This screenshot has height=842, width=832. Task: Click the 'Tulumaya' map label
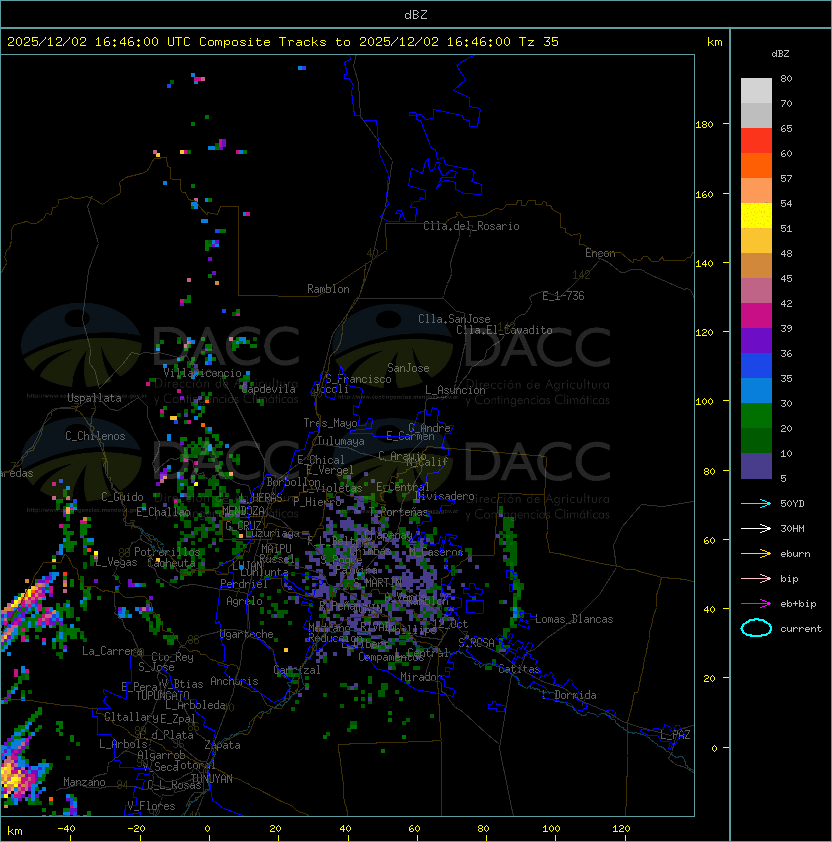pos(341,441)
